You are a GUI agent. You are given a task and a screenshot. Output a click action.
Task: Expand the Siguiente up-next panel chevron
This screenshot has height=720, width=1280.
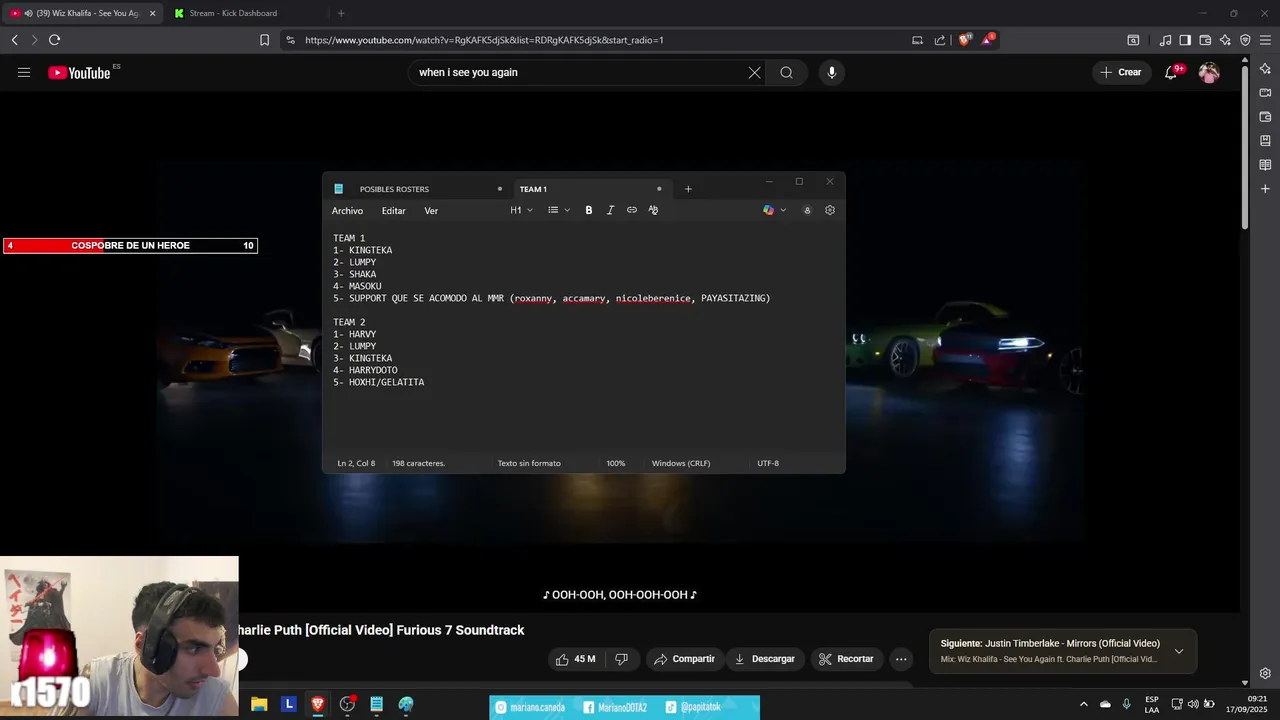click(1179, 651)
